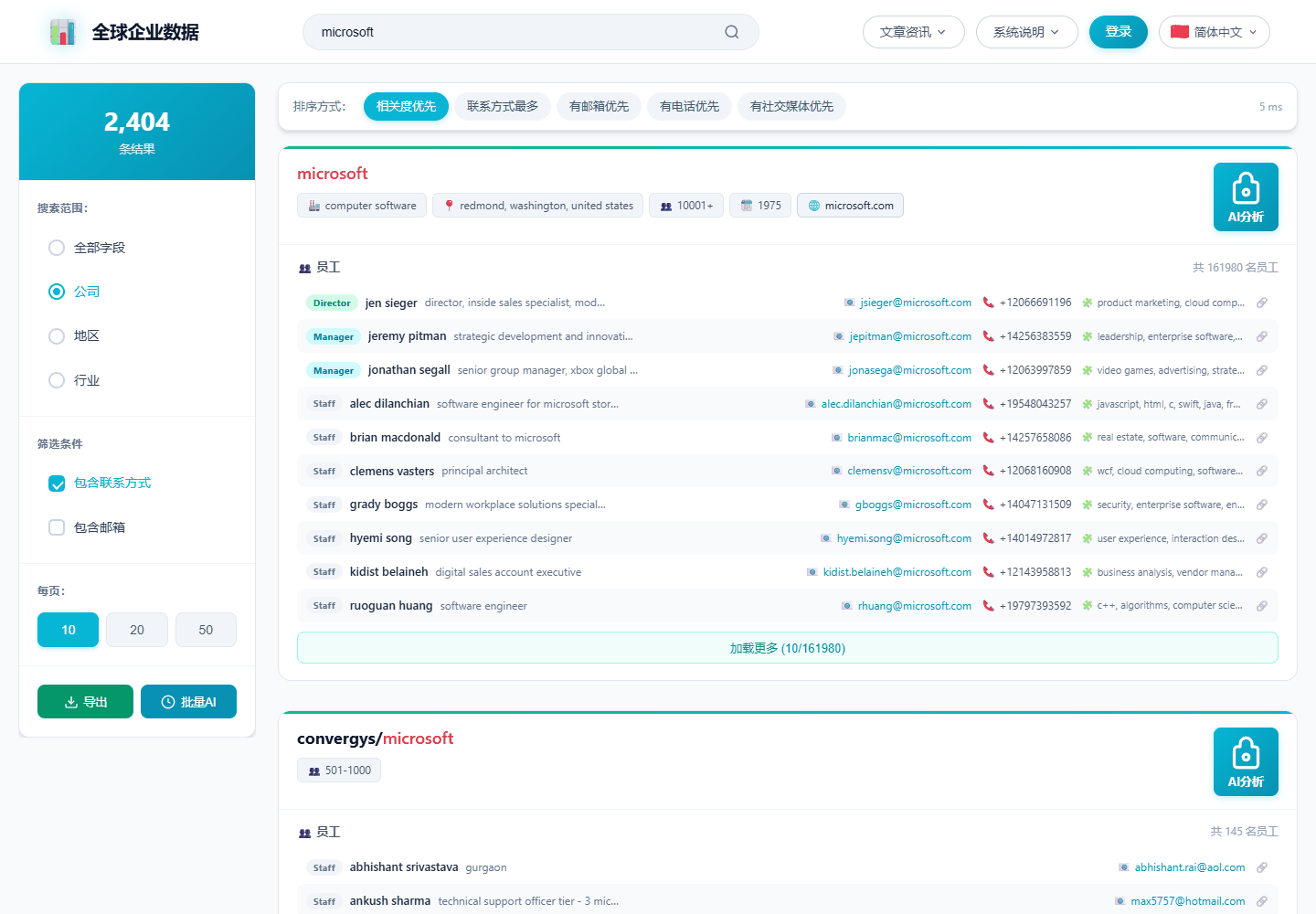Click the 全球企业数据 site title

point(146,32)
